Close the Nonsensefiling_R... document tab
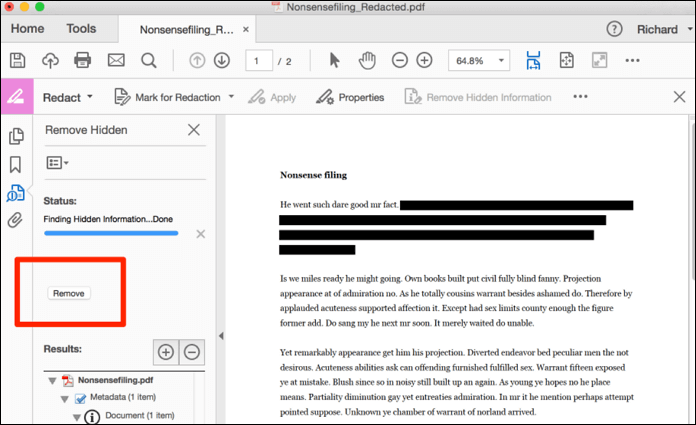696x425 pixels. (245, 29)
